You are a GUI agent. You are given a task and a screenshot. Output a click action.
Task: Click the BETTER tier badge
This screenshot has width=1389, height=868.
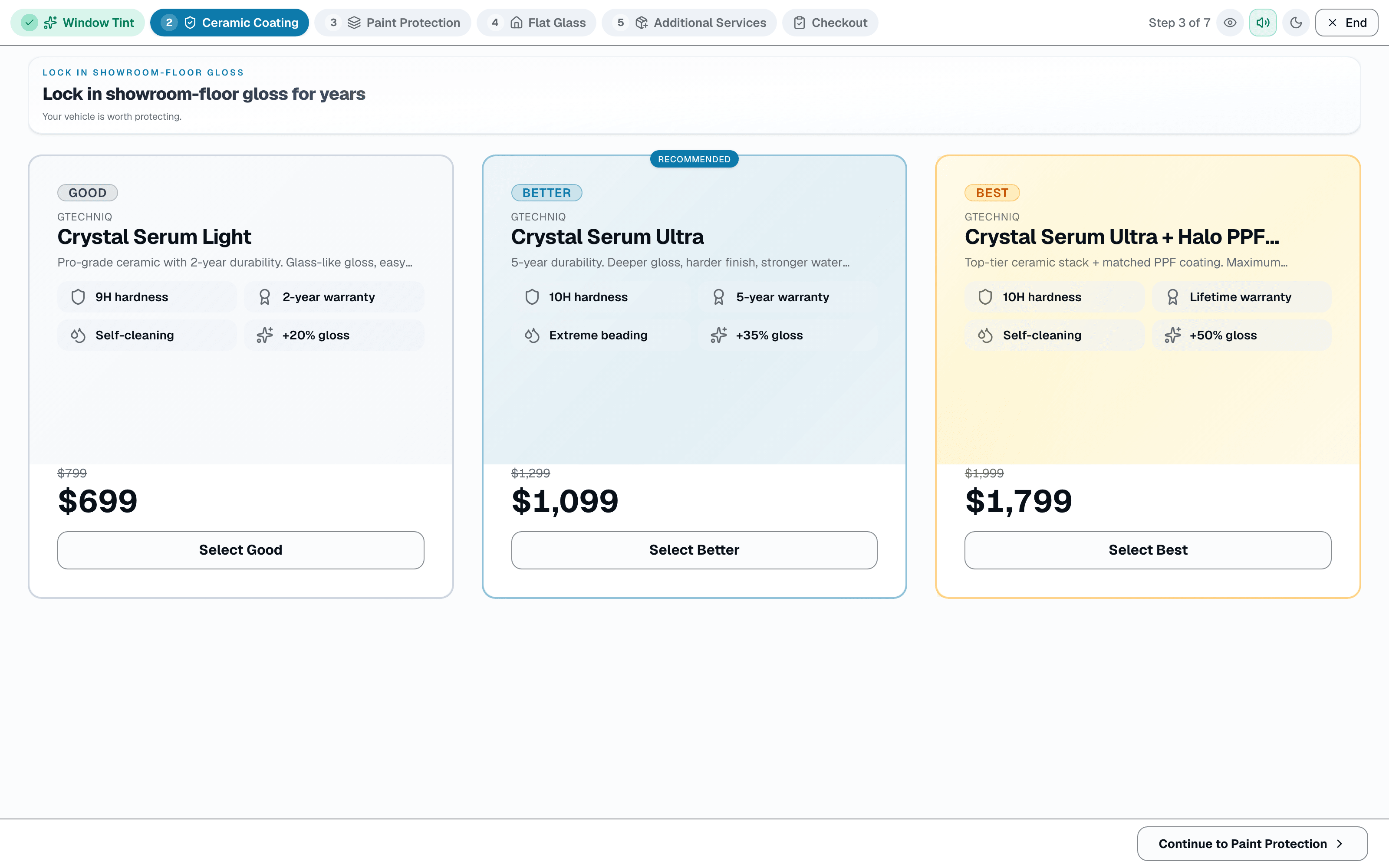click(546, 193)
